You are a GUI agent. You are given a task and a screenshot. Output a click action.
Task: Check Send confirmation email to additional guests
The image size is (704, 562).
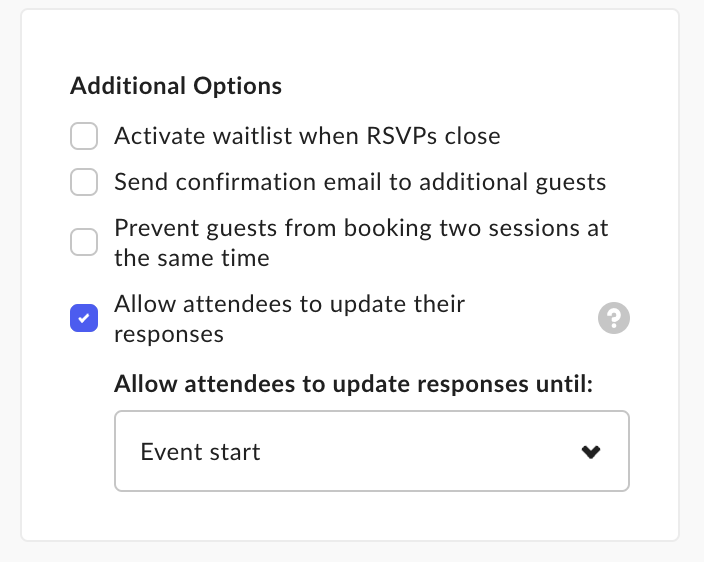84,182
